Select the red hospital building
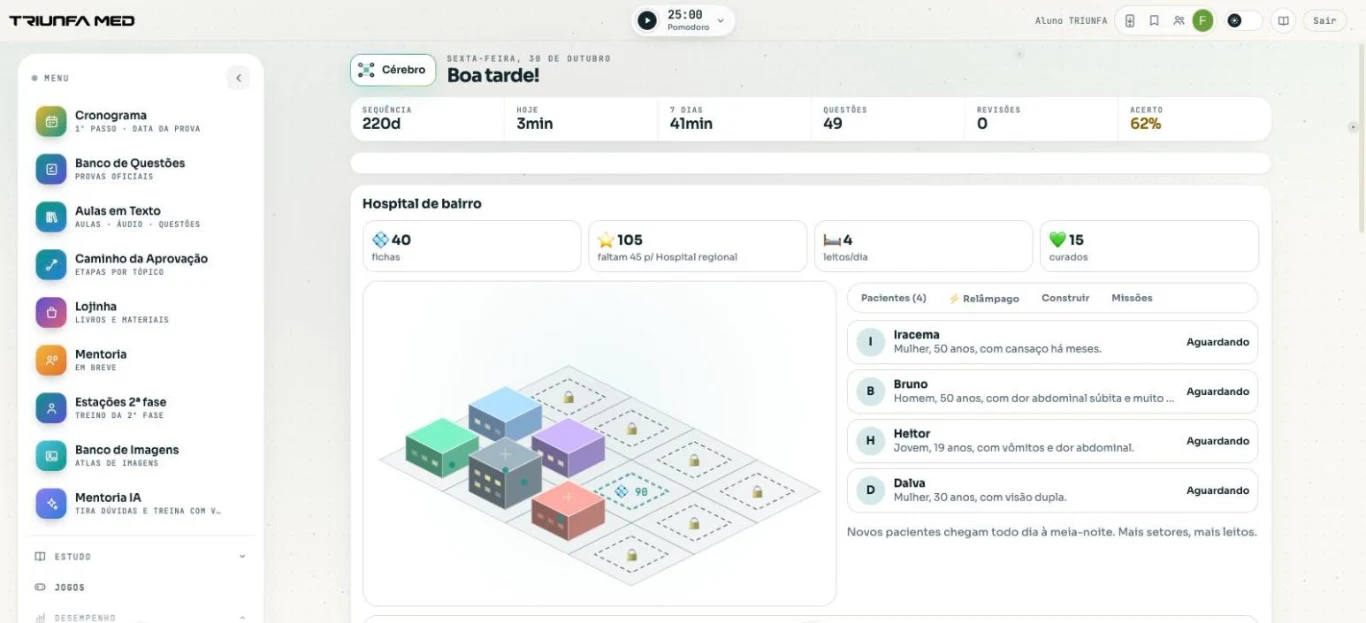Viewport: 1366px width, 623px height. click(568, 510)
